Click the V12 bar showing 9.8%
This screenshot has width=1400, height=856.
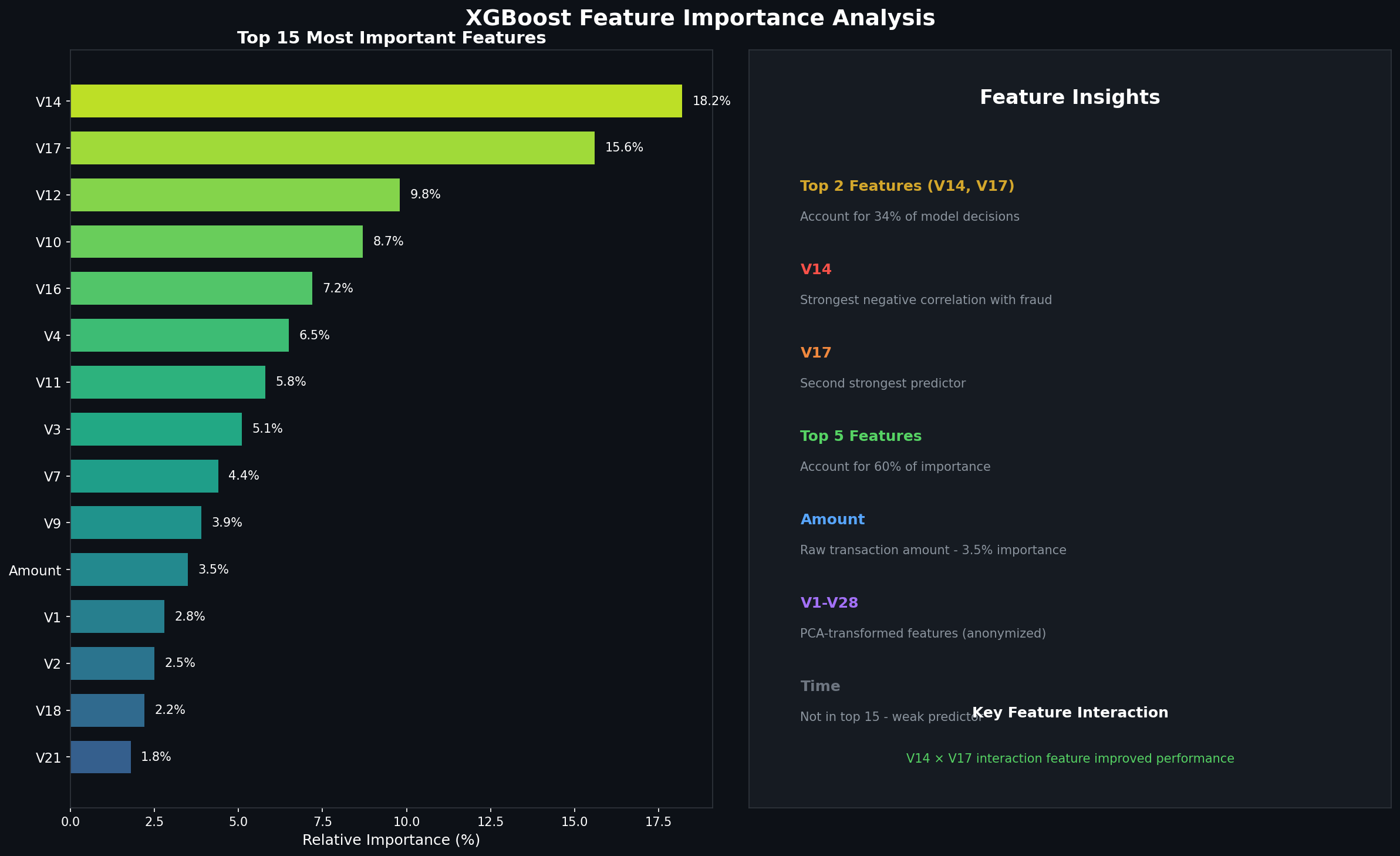[235, 194]
